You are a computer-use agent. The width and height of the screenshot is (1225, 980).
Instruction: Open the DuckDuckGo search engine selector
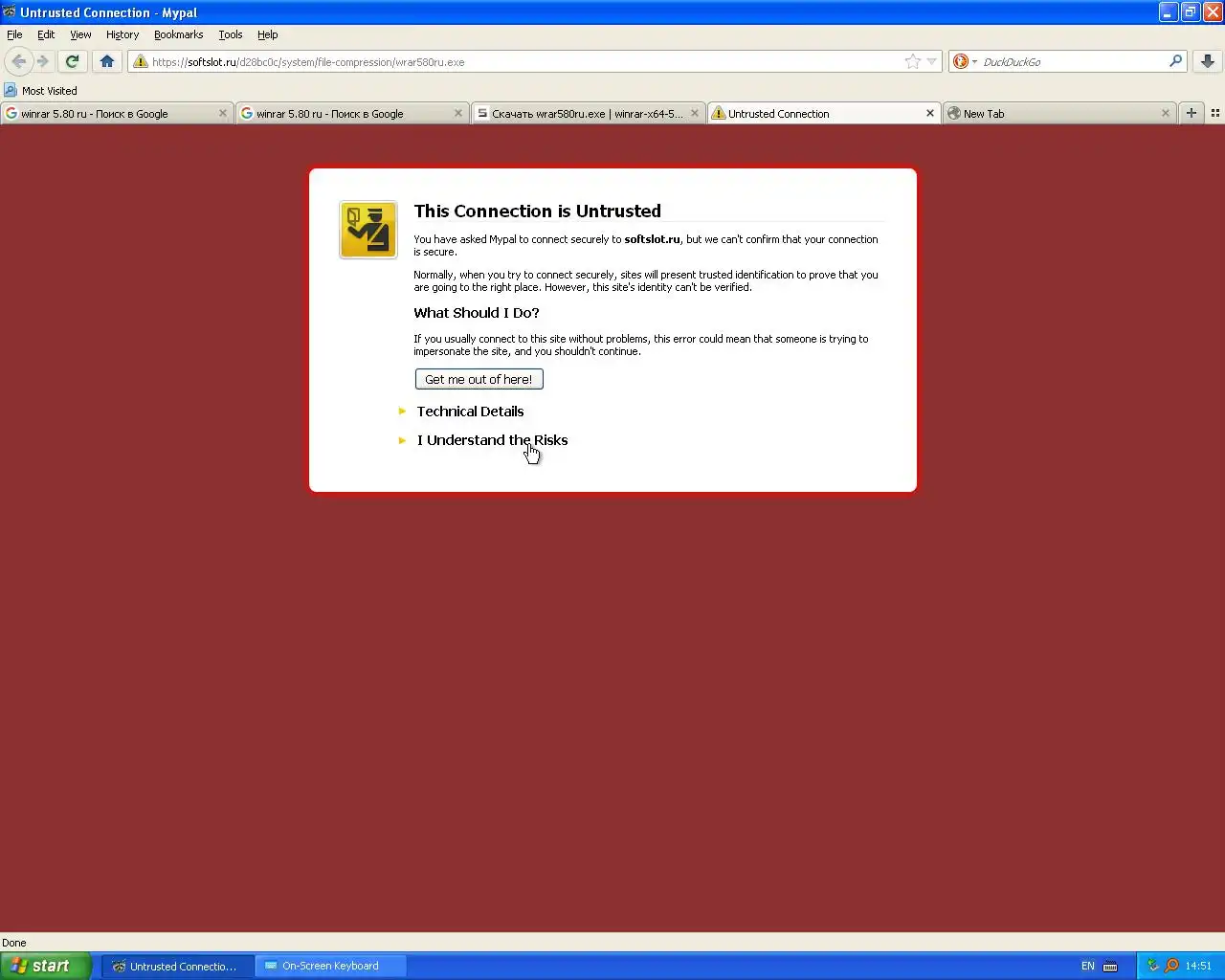[965, 61]
